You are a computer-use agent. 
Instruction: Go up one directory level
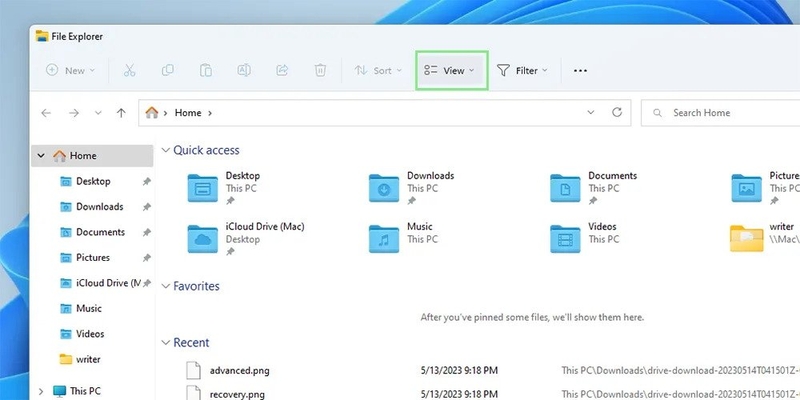121,113
